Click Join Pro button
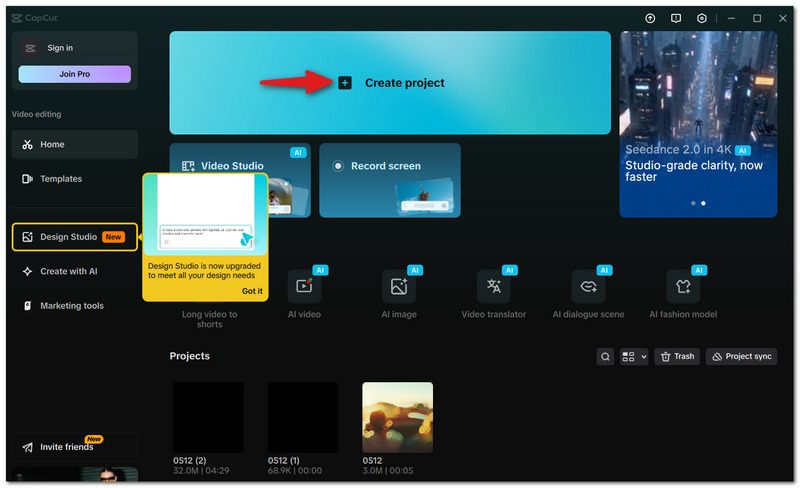Screen dimensions: 800x488 [x=74, y=74]
